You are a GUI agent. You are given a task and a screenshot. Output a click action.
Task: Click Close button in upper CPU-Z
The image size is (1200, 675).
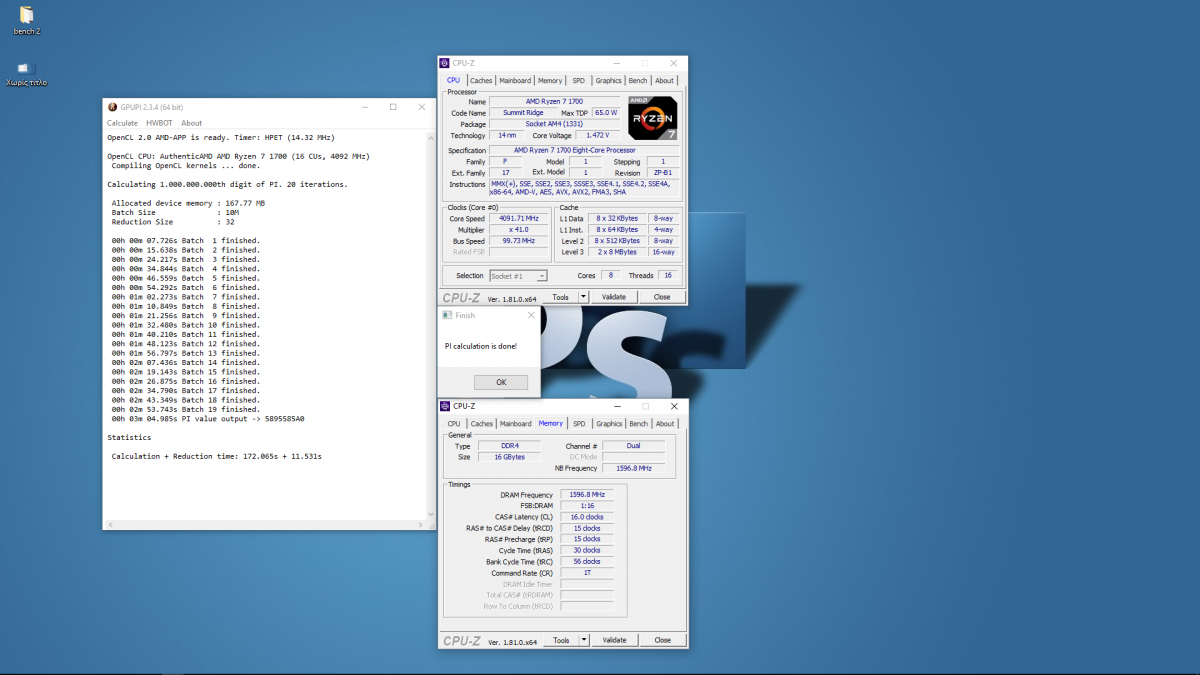coord(662,297)
